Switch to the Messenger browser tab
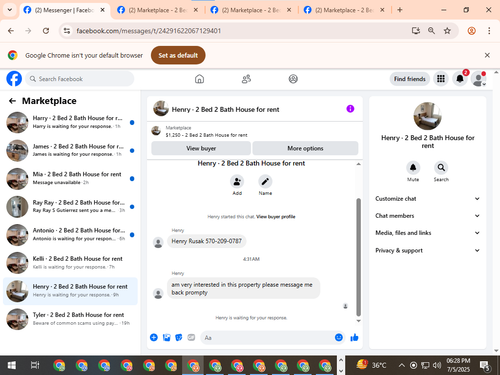The image size is (500, 375). pyautogui.click(x=63, y=10)
